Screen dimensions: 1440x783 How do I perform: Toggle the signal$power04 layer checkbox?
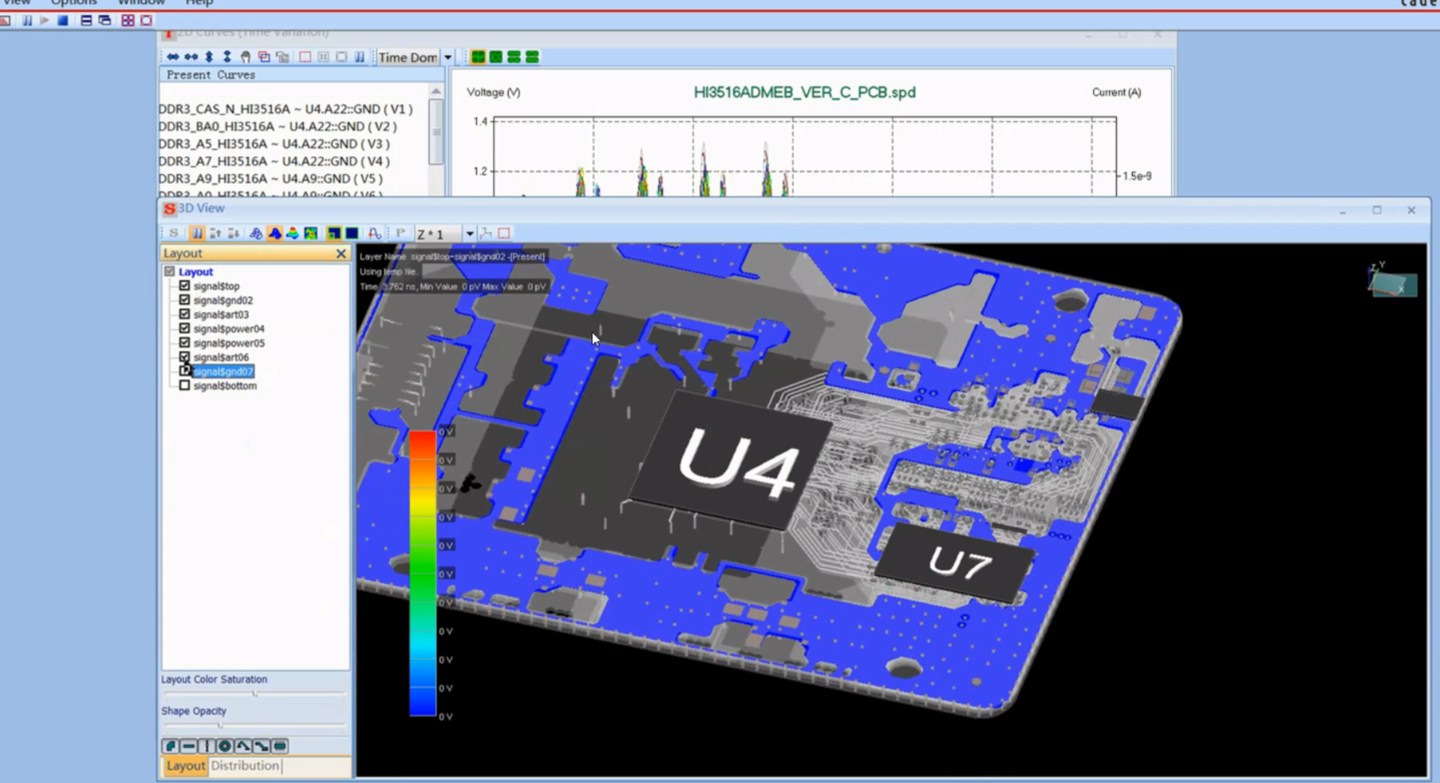tap(184, 328)
